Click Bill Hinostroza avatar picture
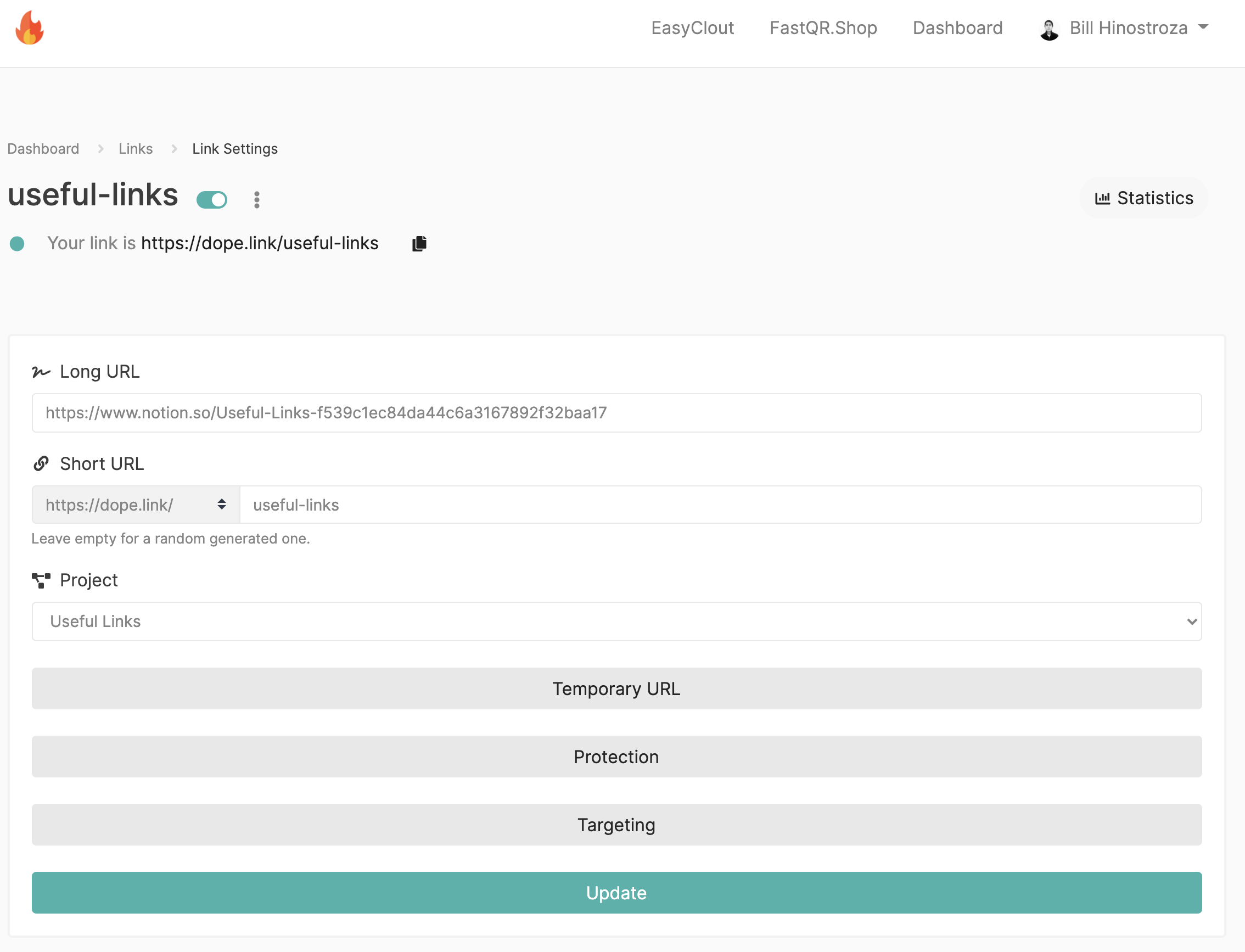Screen dimensions: 1245x952 point(1049,30)
